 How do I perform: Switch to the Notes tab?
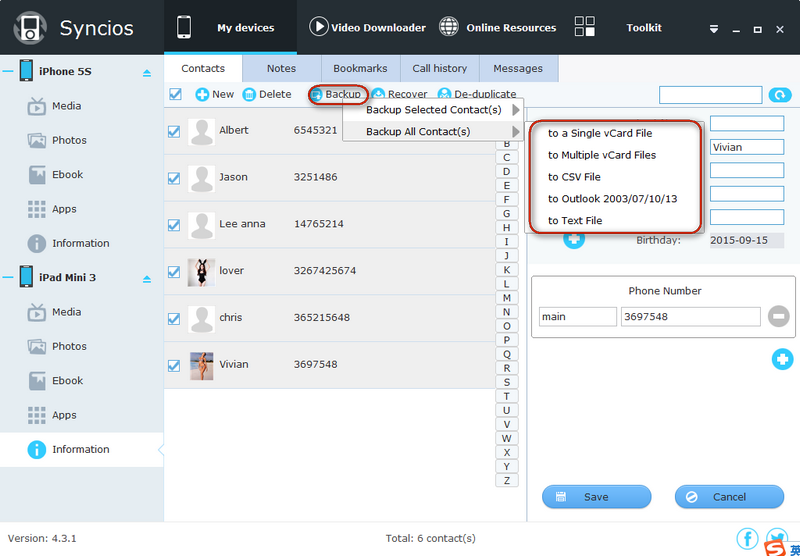tap(282, 68)
